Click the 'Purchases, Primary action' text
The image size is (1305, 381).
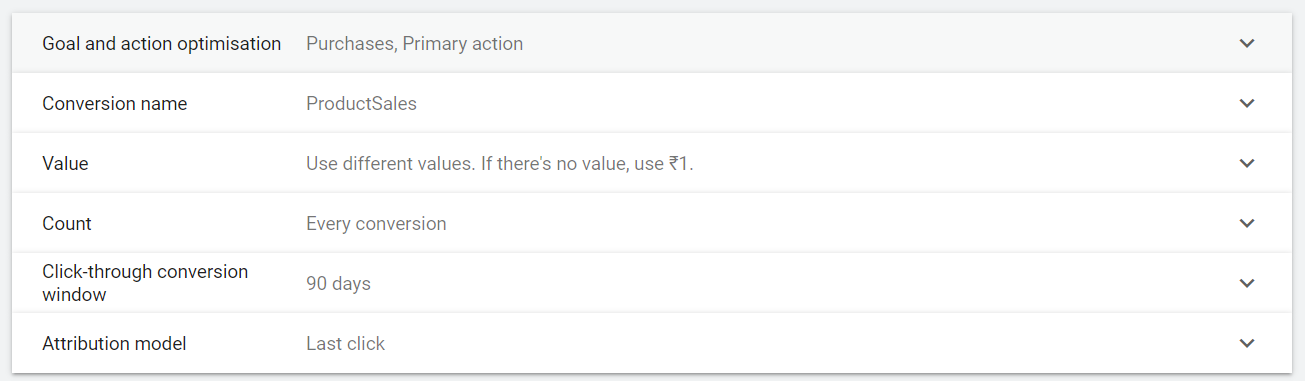(414, 44)
